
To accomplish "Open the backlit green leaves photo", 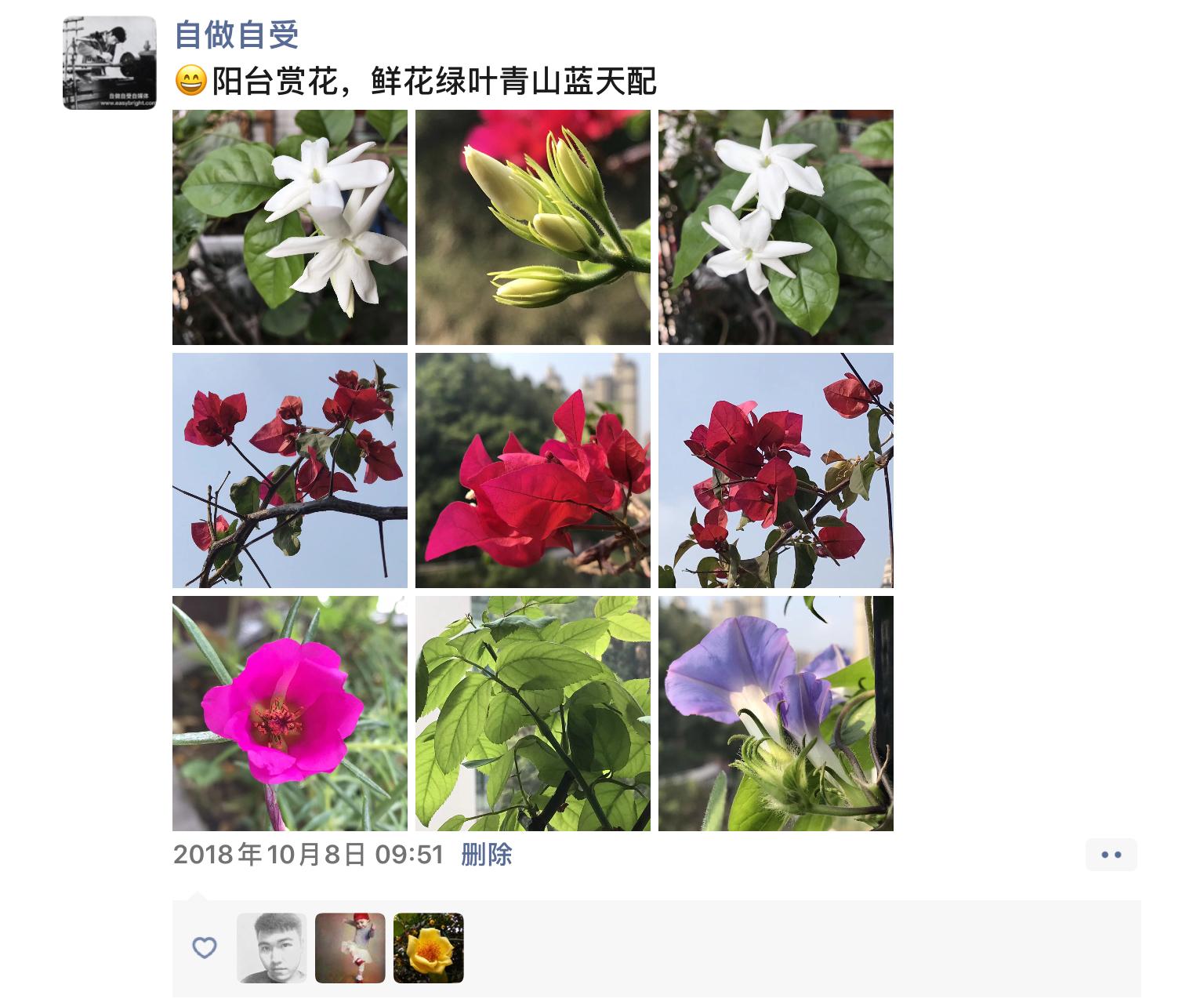I will (x=533, y=714).
